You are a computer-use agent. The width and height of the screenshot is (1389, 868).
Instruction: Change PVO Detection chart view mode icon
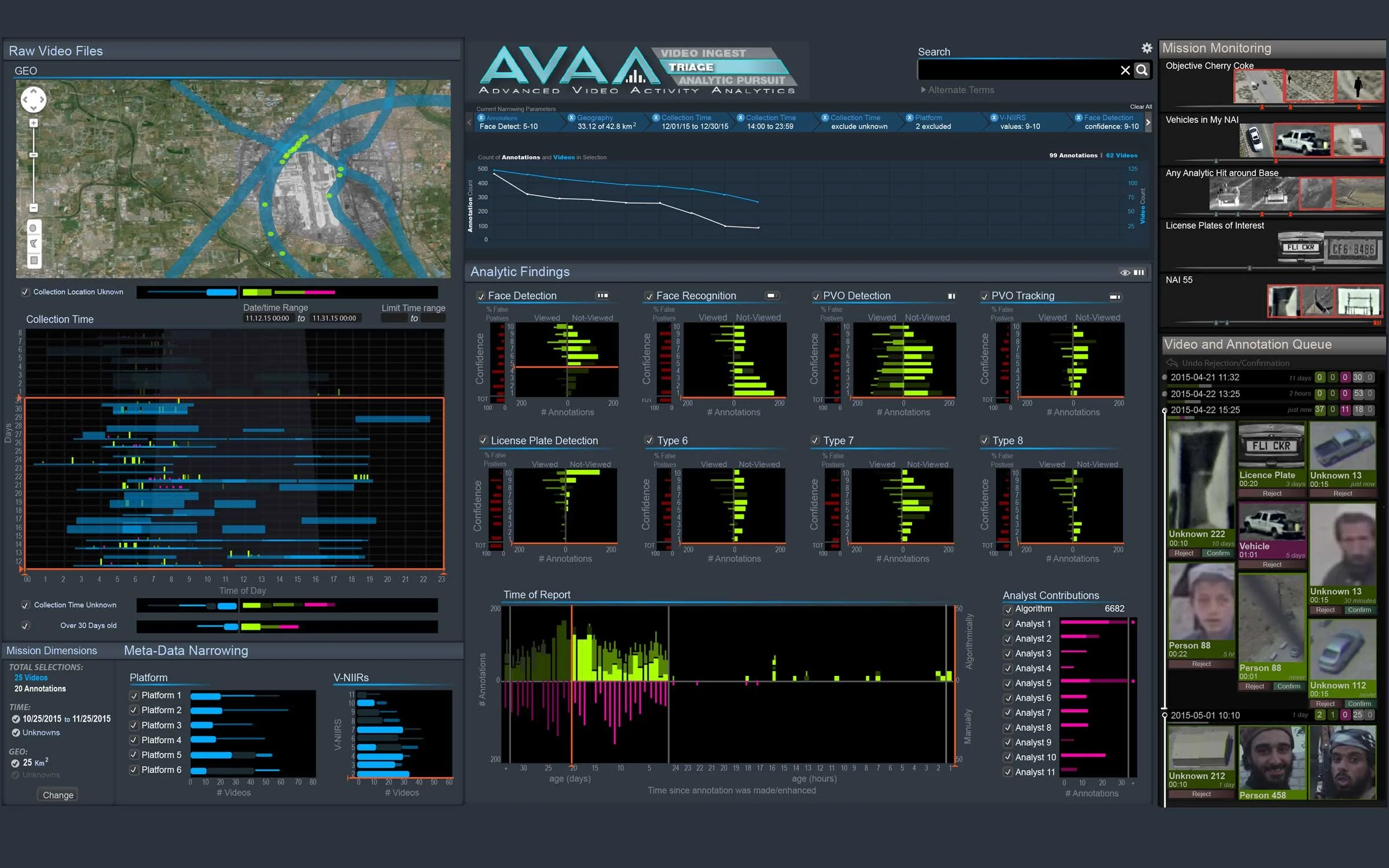[951, 296]
